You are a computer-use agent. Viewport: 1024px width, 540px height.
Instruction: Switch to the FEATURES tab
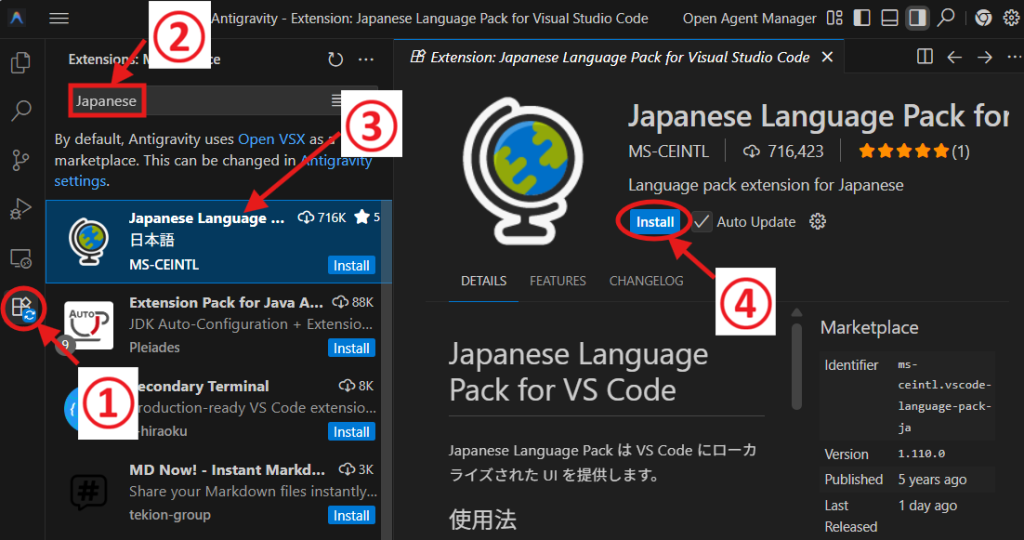coord(557,281)
